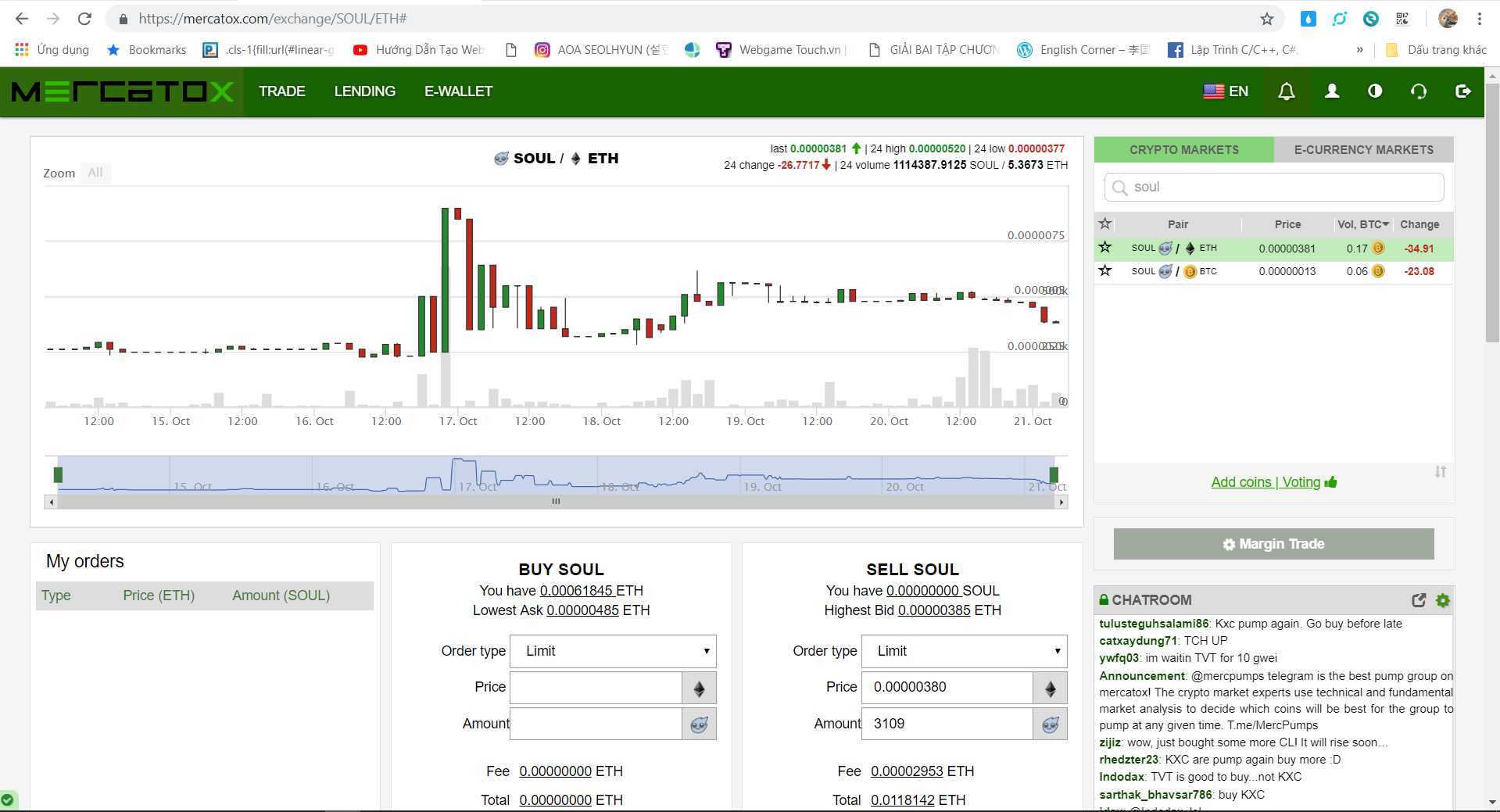Click the chart navigator scrollbar thumb
Viewport: 1500px width, 812px height.
[x=556, y=502]
